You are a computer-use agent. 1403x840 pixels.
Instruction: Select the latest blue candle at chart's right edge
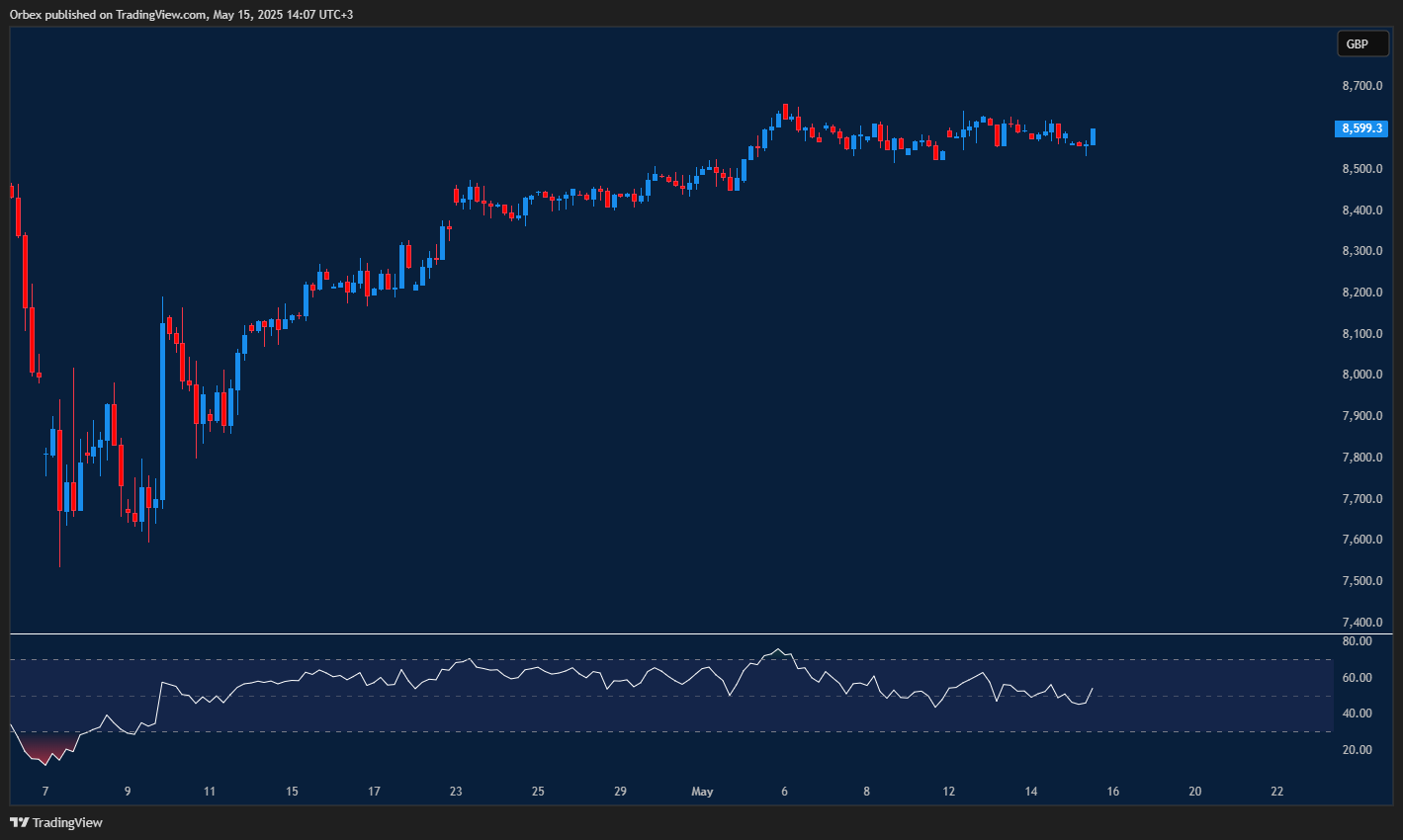pos(1093,137)
